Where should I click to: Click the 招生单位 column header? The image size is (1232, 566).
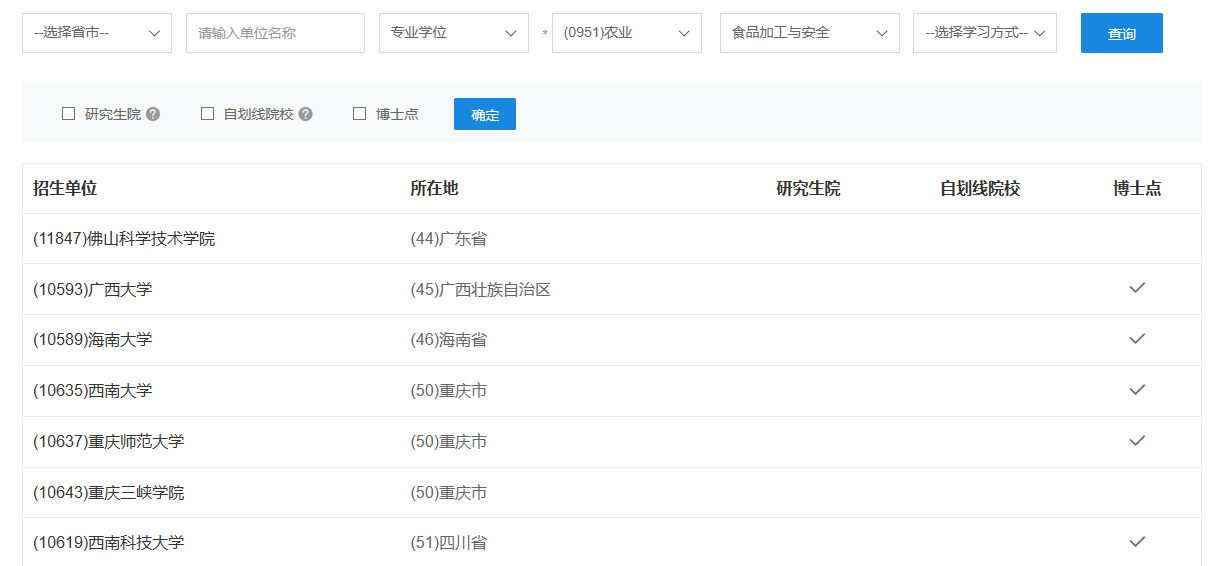(x=65, y=188)
